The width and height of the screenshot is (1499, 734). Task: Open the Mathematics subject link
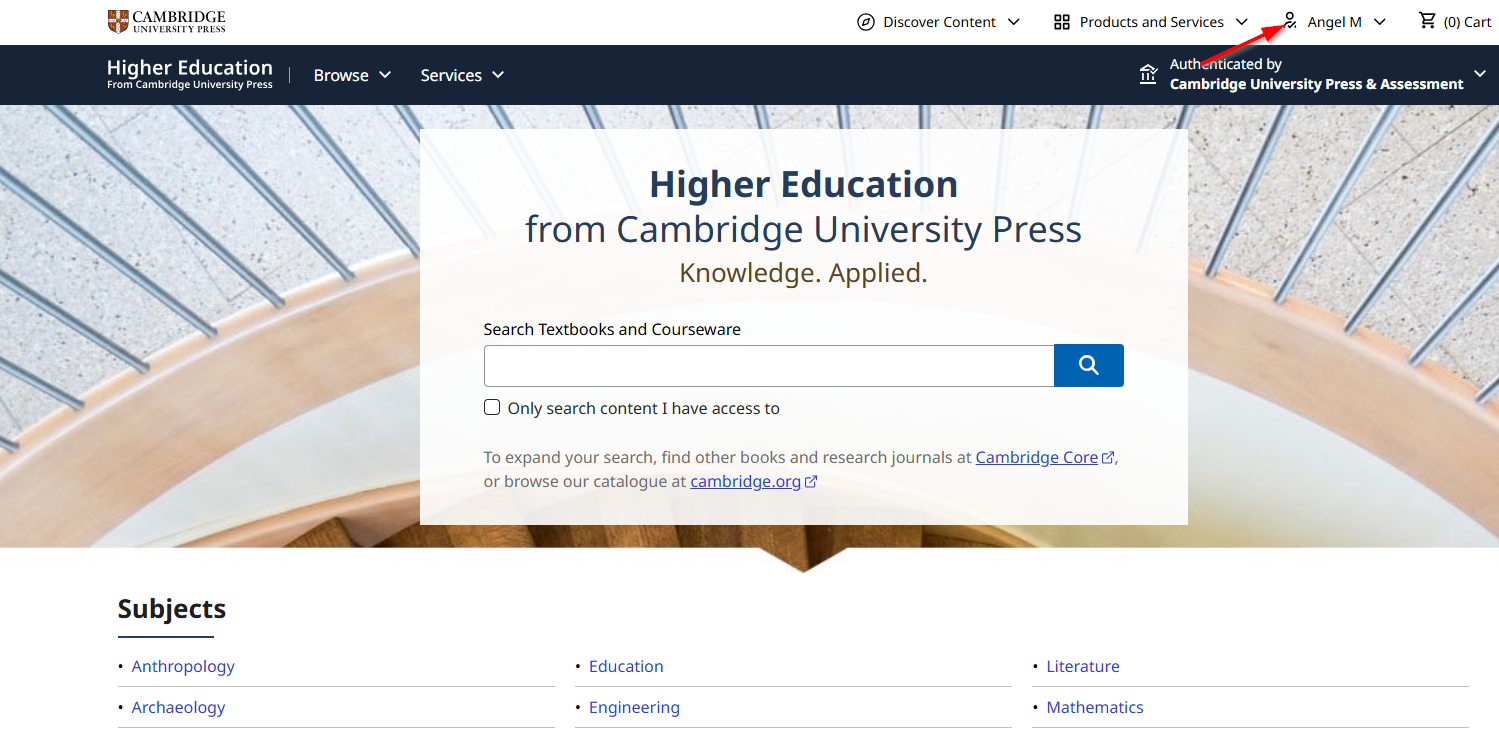pos(1095,707)
